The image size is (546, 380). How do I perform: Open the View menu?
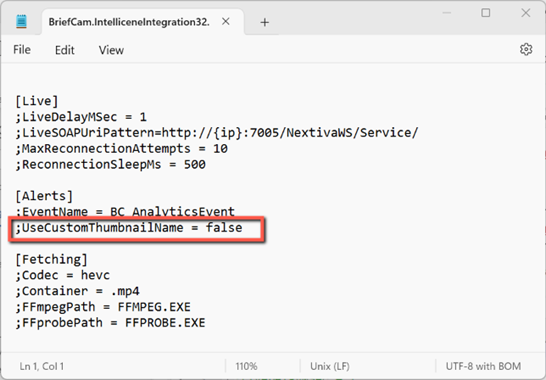(111, 50)
